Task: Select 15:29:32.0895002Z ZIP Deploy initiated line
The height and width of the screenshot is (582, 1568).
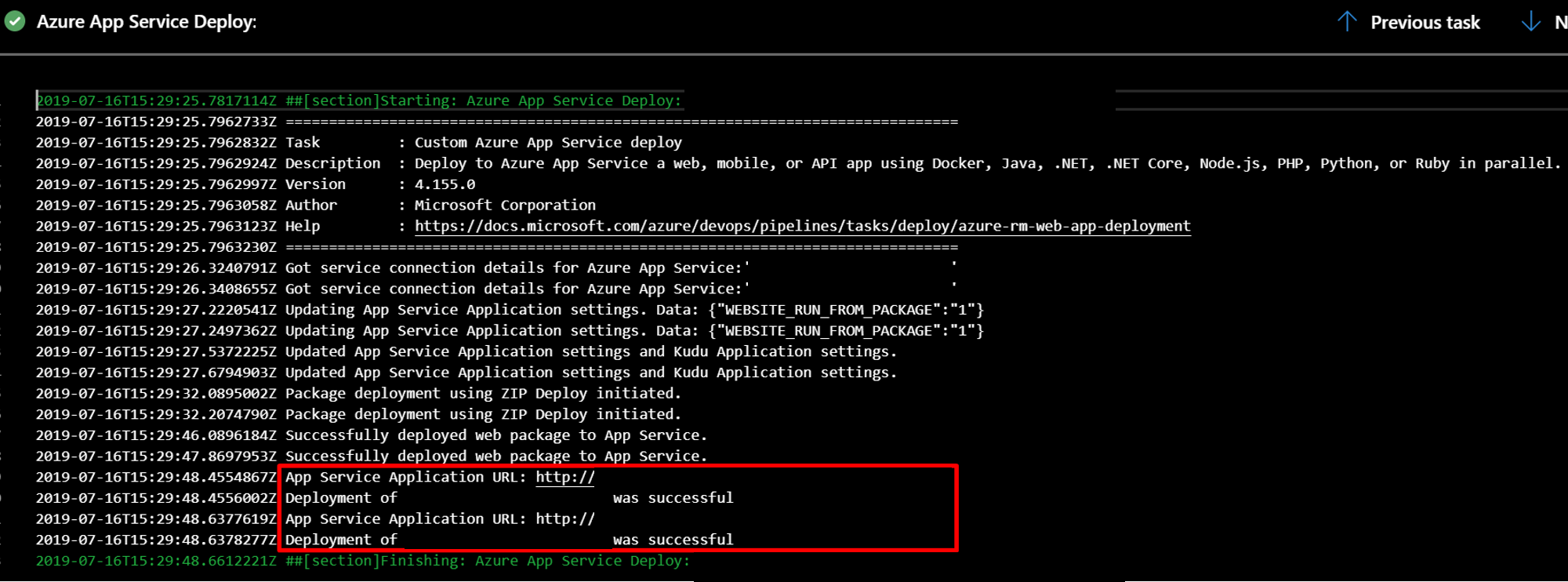Action: click(x=358, y=394)
